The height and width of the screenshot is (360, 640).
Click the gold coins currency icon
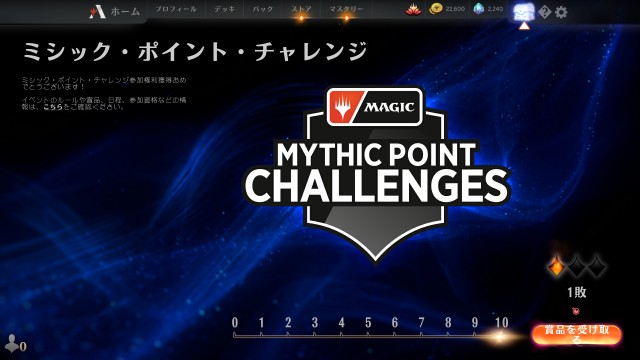pos(436,9)
